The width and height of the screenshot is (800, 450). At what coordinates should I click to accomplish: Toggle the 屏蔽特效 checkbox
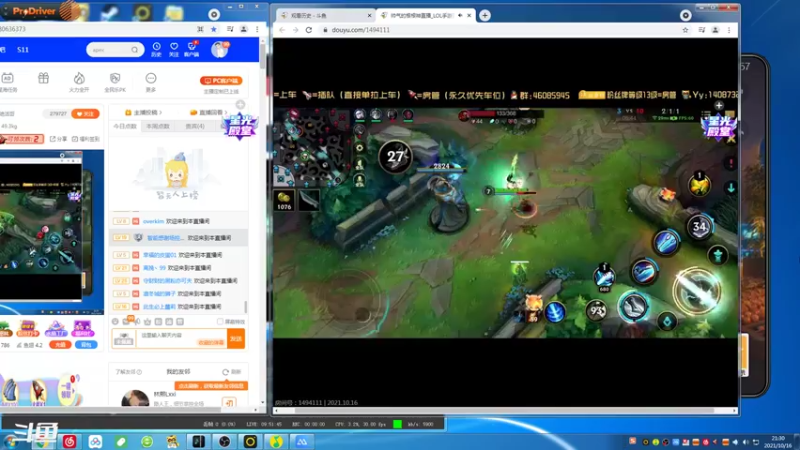[x=220, y=321]
